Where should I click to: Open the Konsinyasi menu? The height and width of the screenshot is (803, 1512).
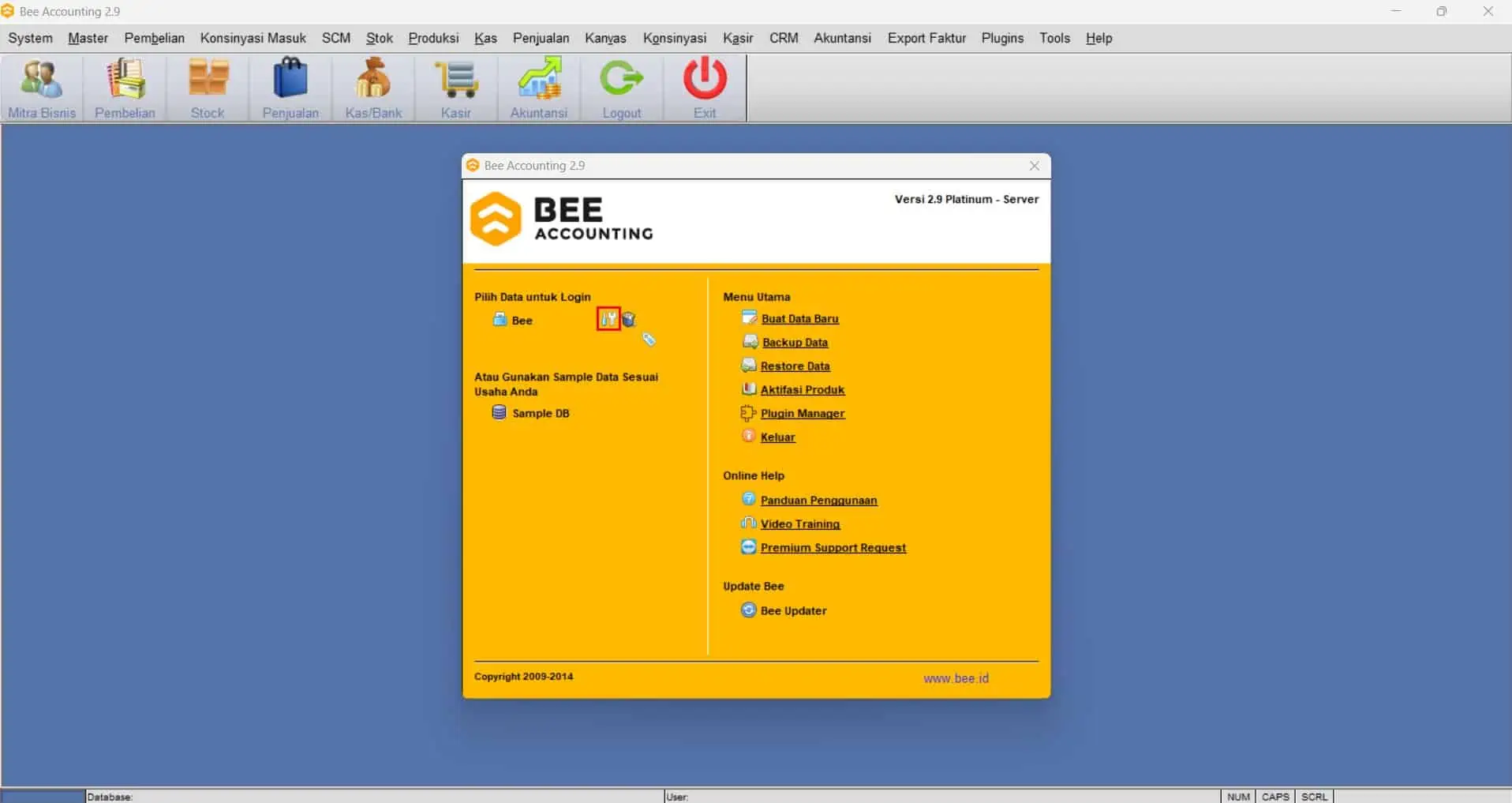(x=674, y=38)
